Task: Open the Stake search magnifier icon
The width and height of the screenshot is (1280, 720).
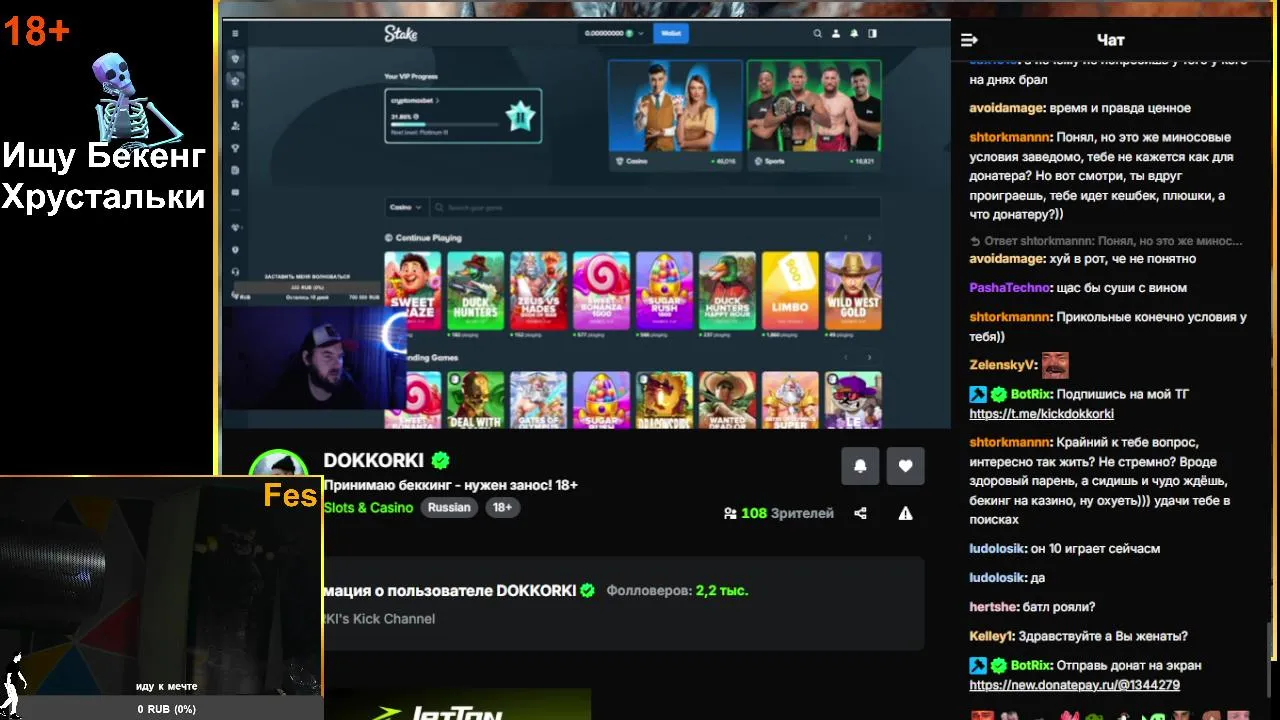Action: [817, 33]
